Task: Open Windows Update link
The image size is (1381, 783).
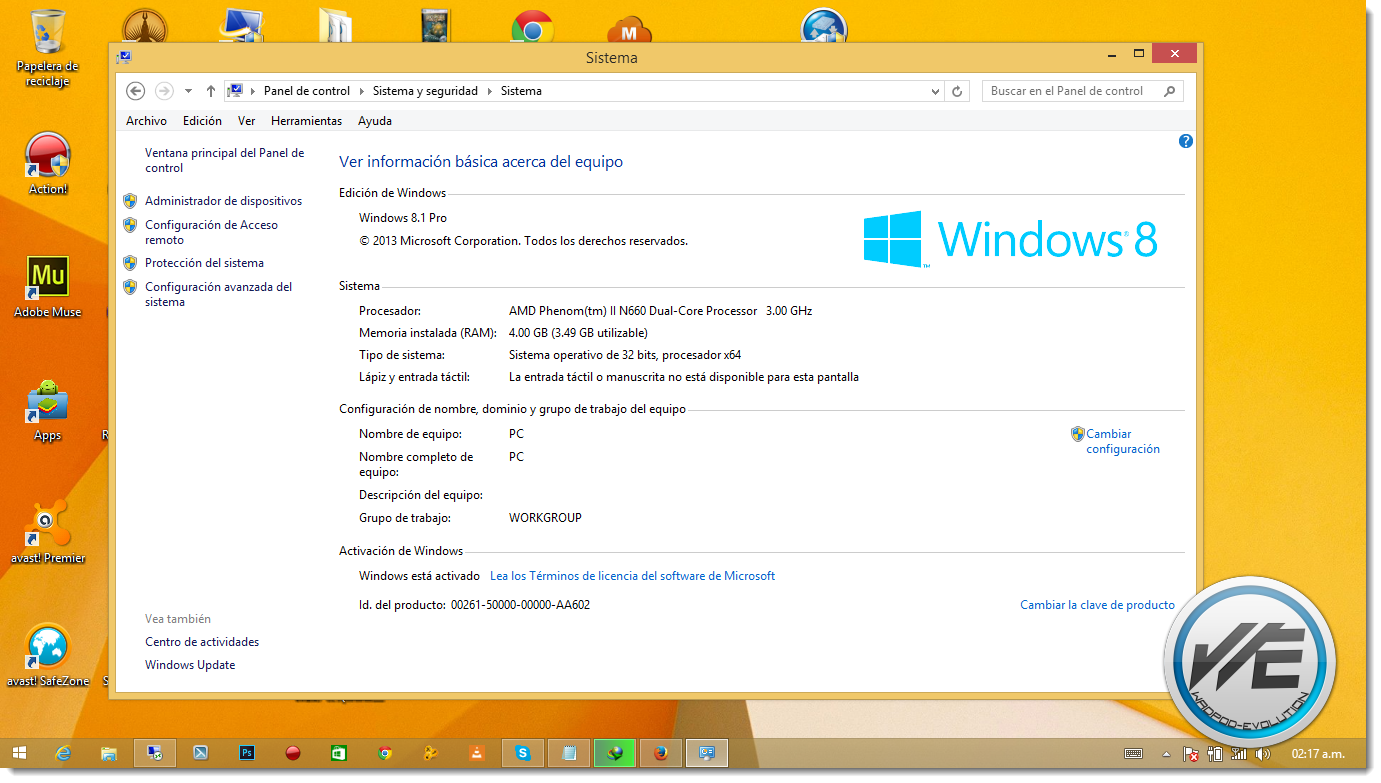Action: coord(190,665)
